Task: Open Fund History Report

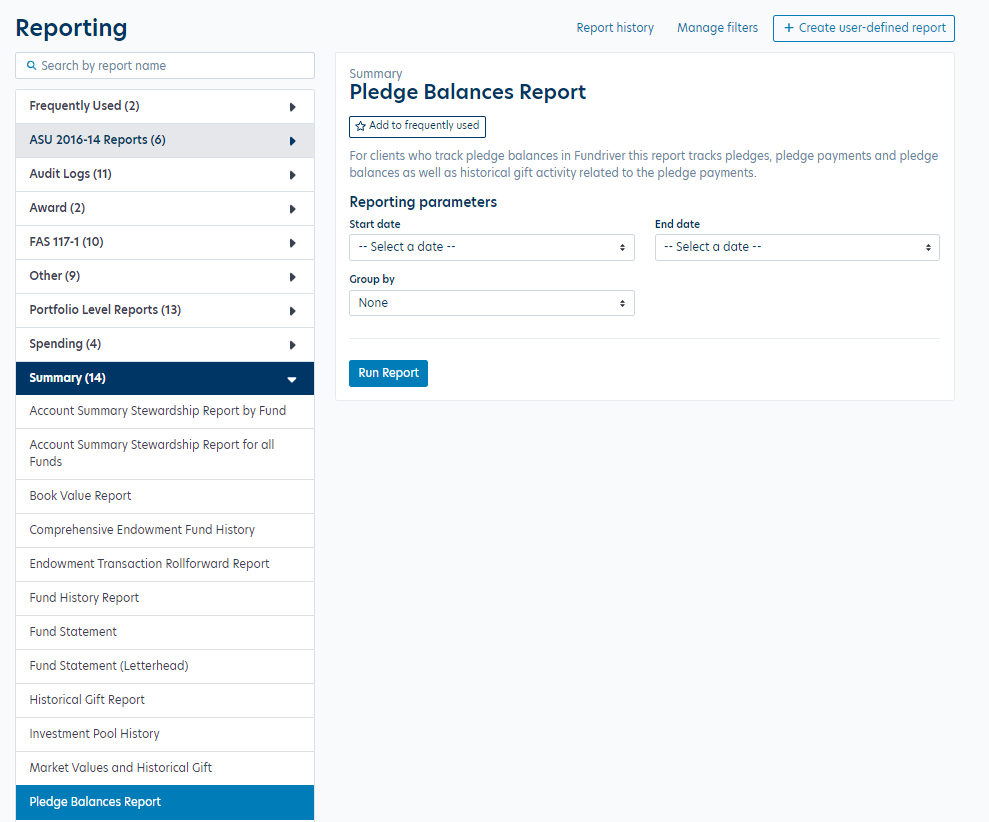Action: (x=165, y=599)
